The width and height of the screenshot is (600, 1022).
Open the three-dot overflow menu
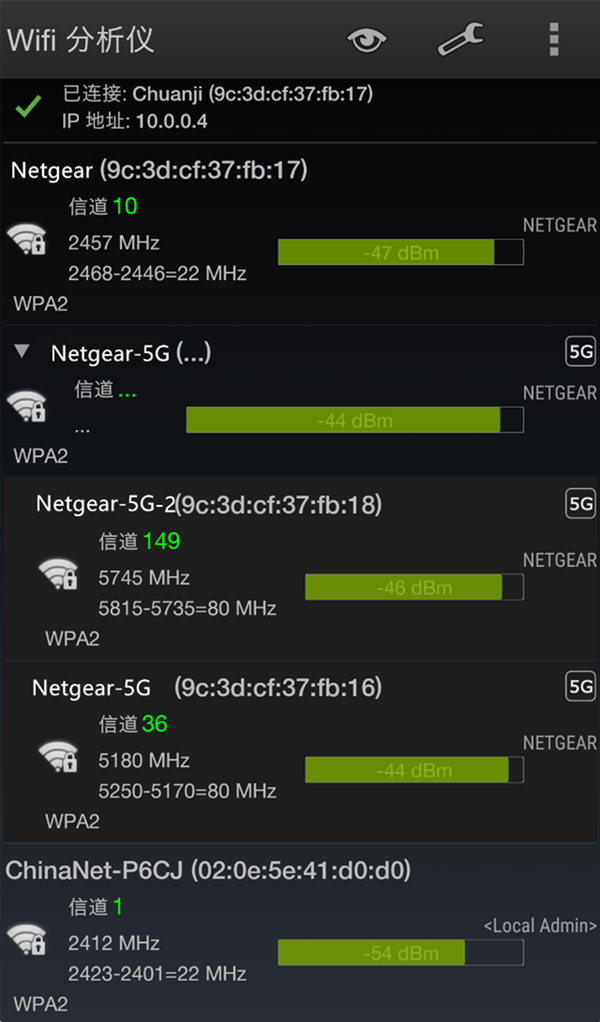tap(553, 40)
